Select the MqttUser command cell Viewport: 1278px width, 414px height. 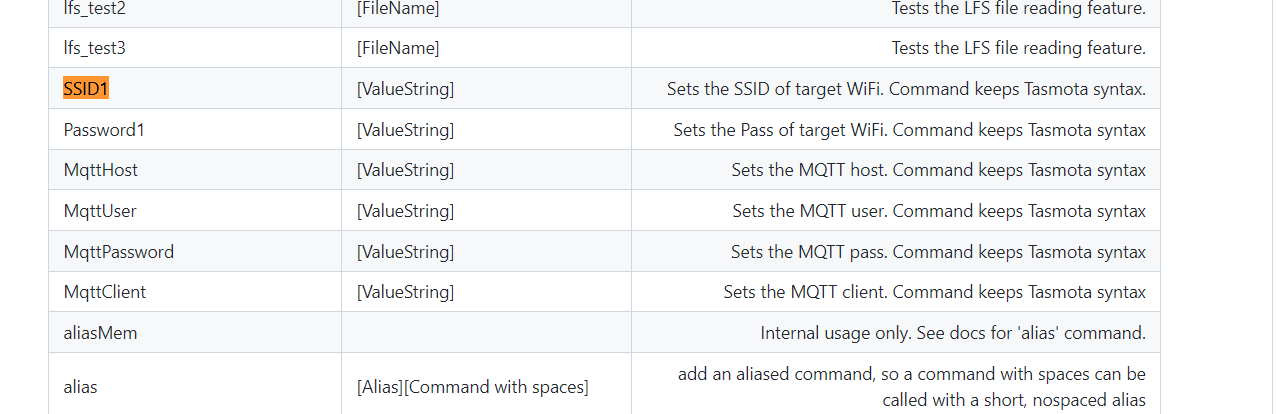click(195, 211)
